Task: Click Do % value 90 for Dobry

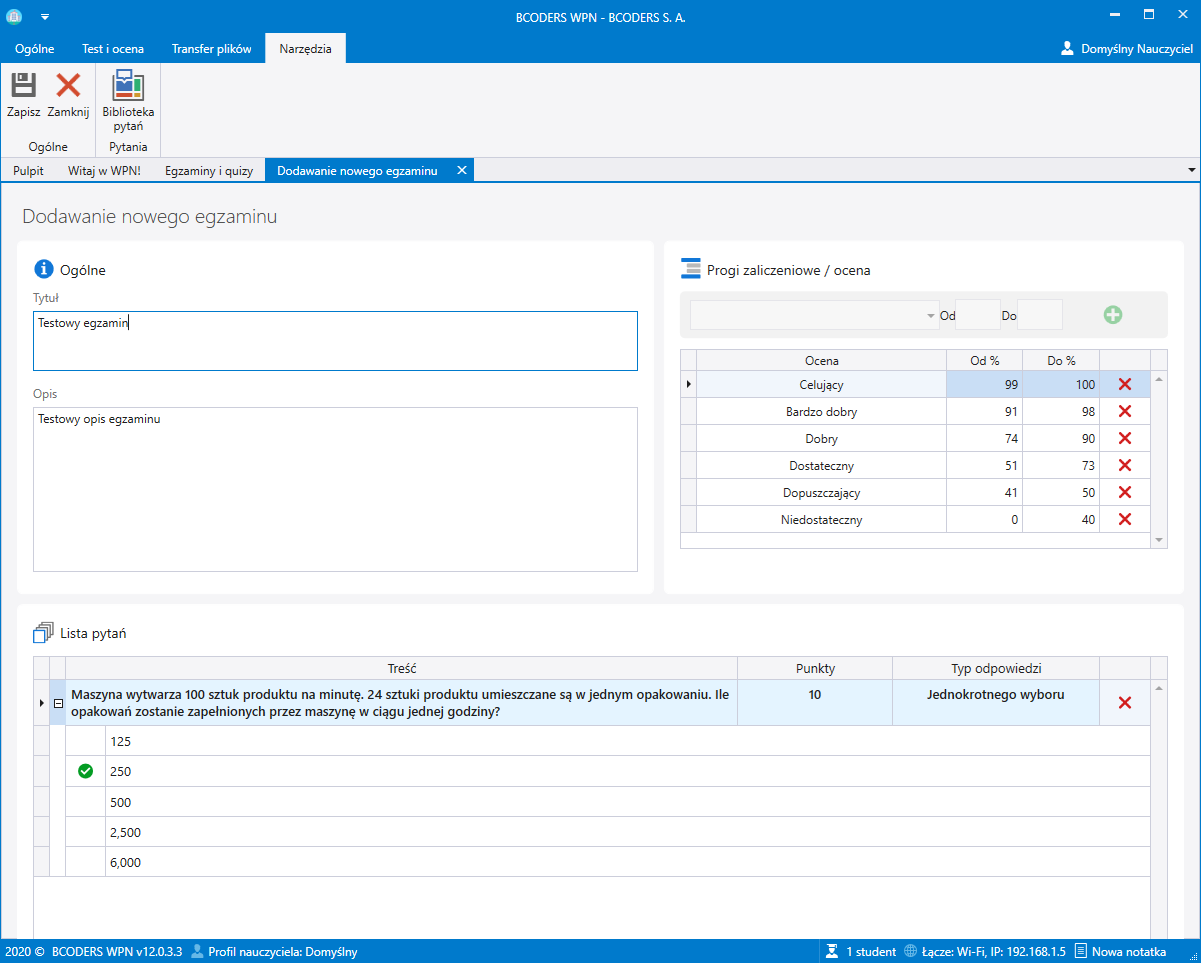Action: pos(1061,439)
